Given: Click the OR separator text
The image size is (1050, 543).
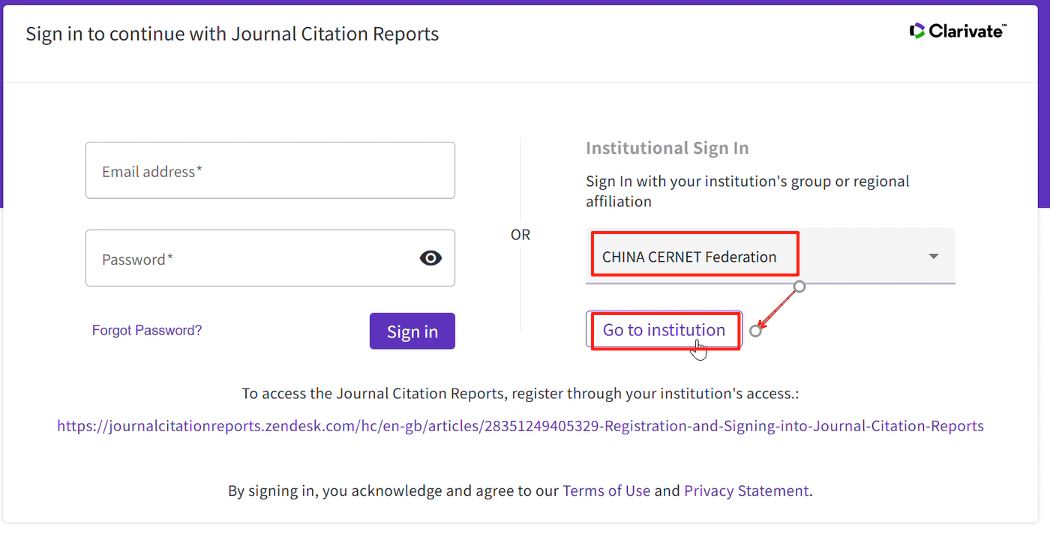Looking at the screenshot, I should [520, 235].
